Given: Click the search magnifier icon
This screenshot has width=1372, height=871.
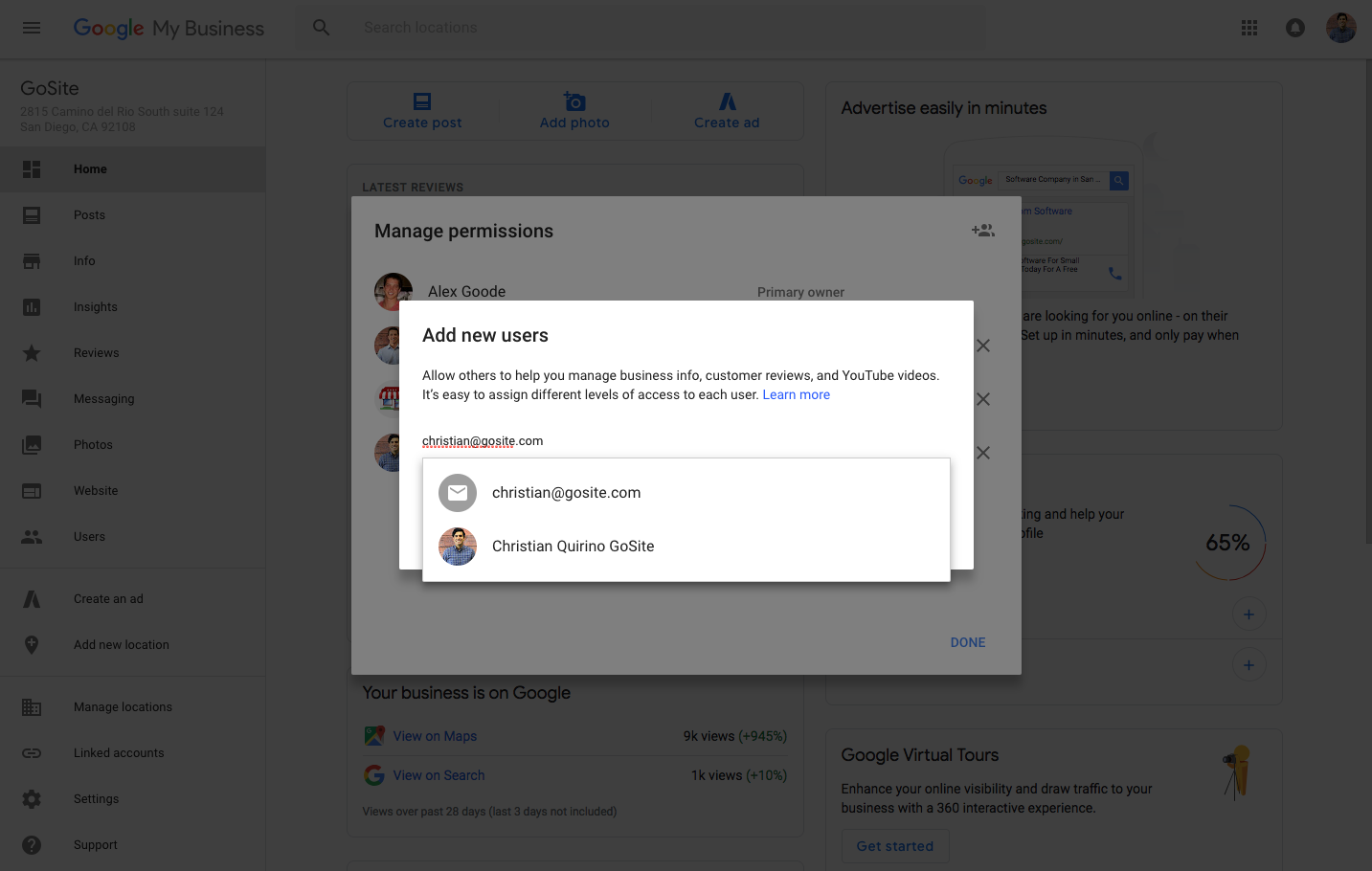Looking at the screenshot, I should tap(322, 28).
